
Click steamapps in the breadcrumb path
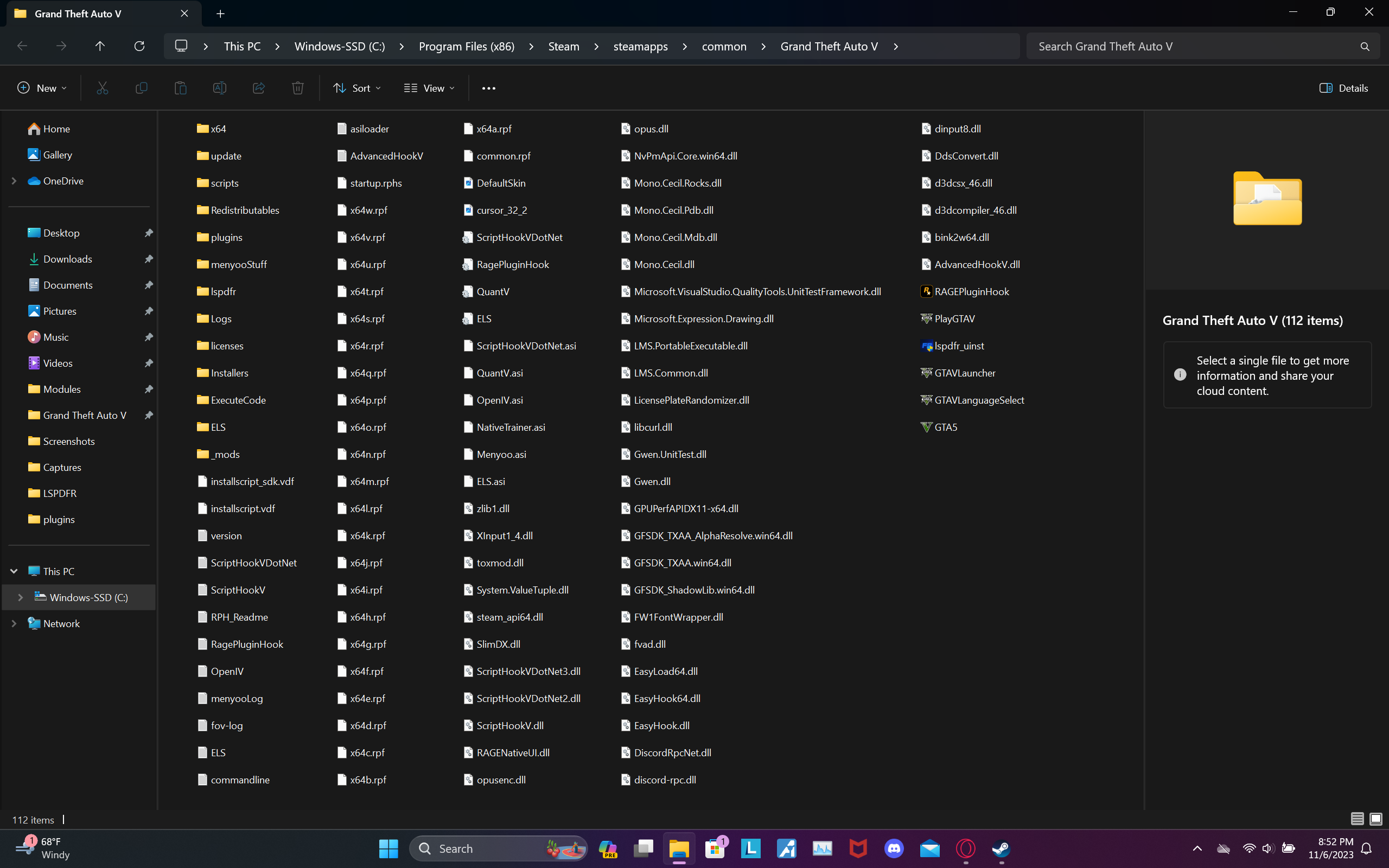pyautogui.click(x=640, y=46)
